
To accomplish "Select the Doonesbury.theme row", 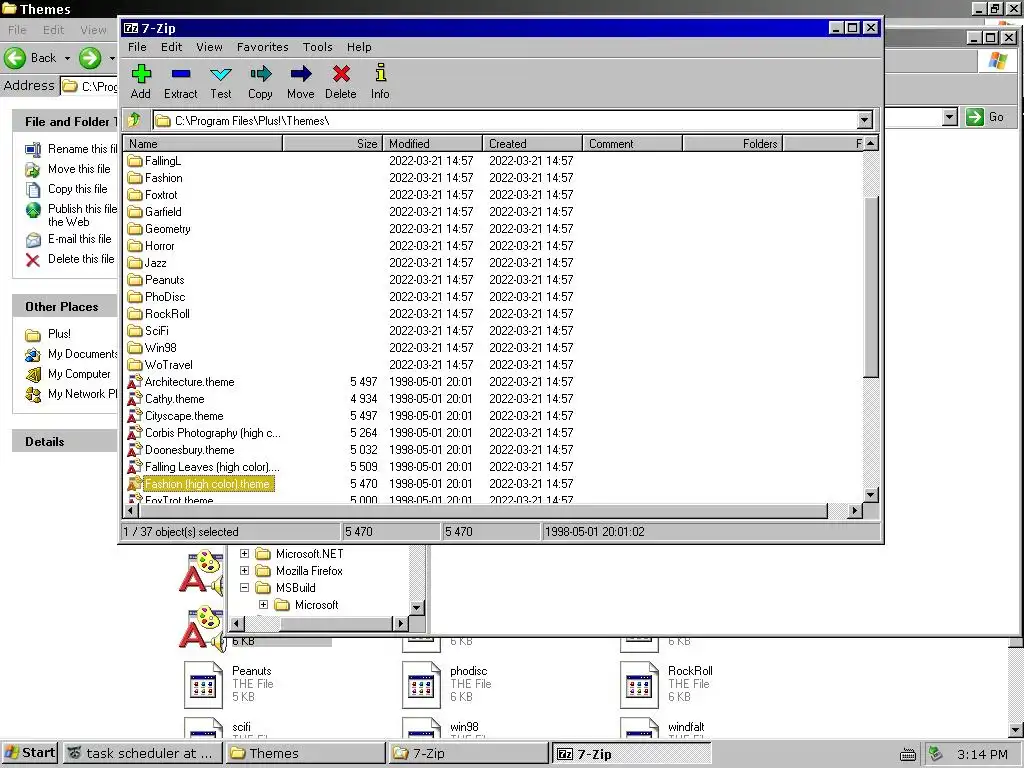I will point(495,449).
